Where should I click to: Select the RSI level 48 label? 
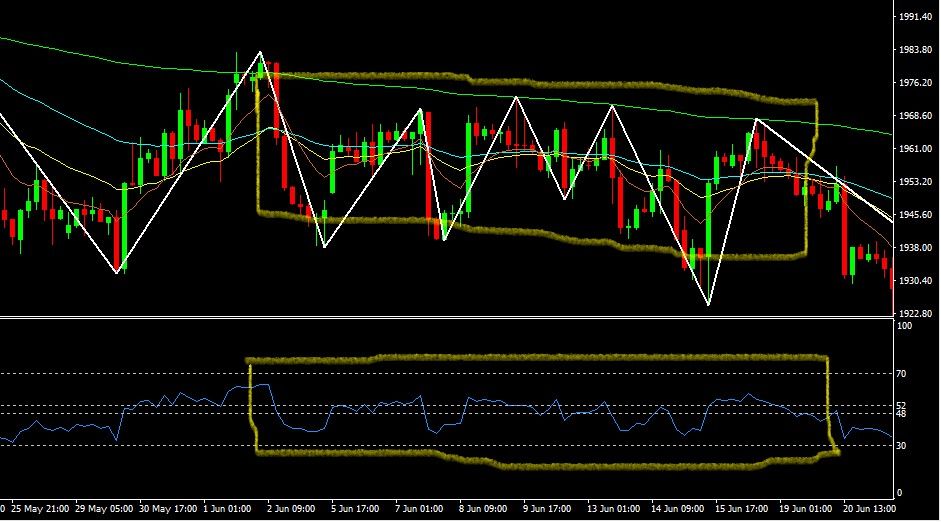click(x=901, y=414)
